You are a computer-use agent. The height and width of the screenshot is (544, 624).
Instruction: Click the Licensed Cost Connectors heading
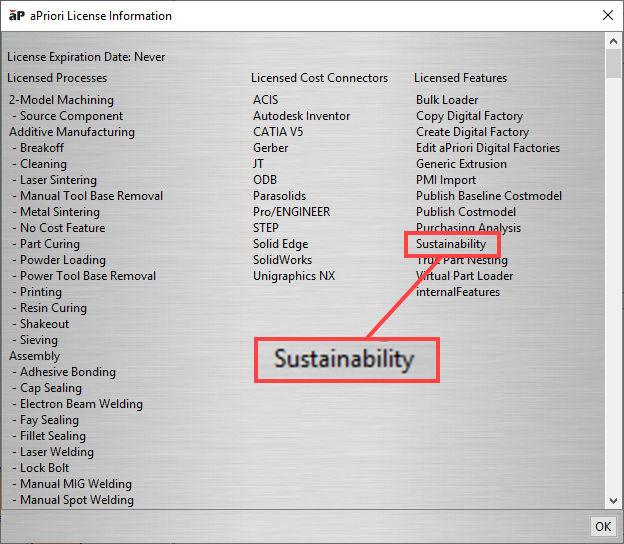click(320, 78)
